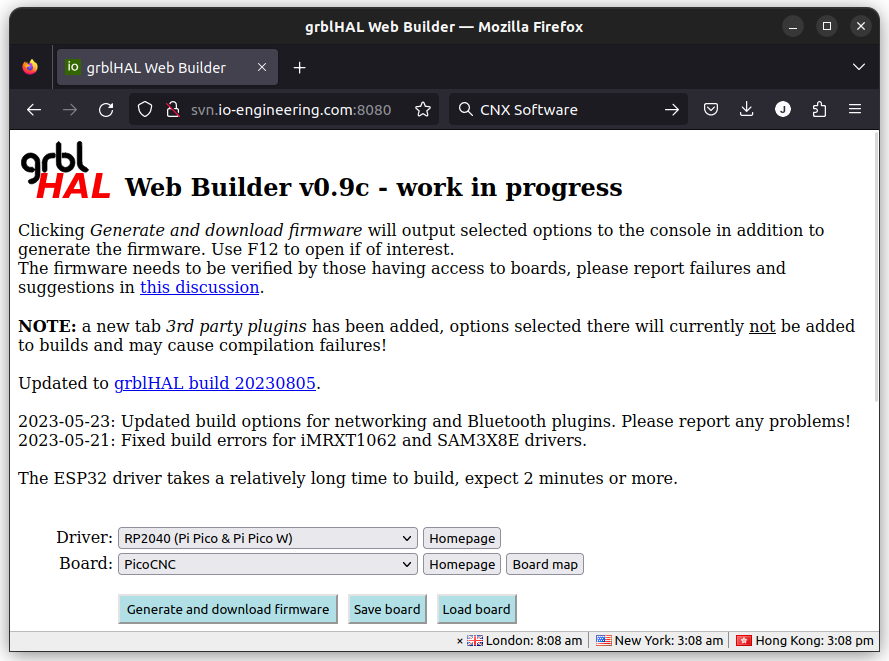
Task: Open the Board Homepage button
Action: pyautogui.click(x=462, y=564)
